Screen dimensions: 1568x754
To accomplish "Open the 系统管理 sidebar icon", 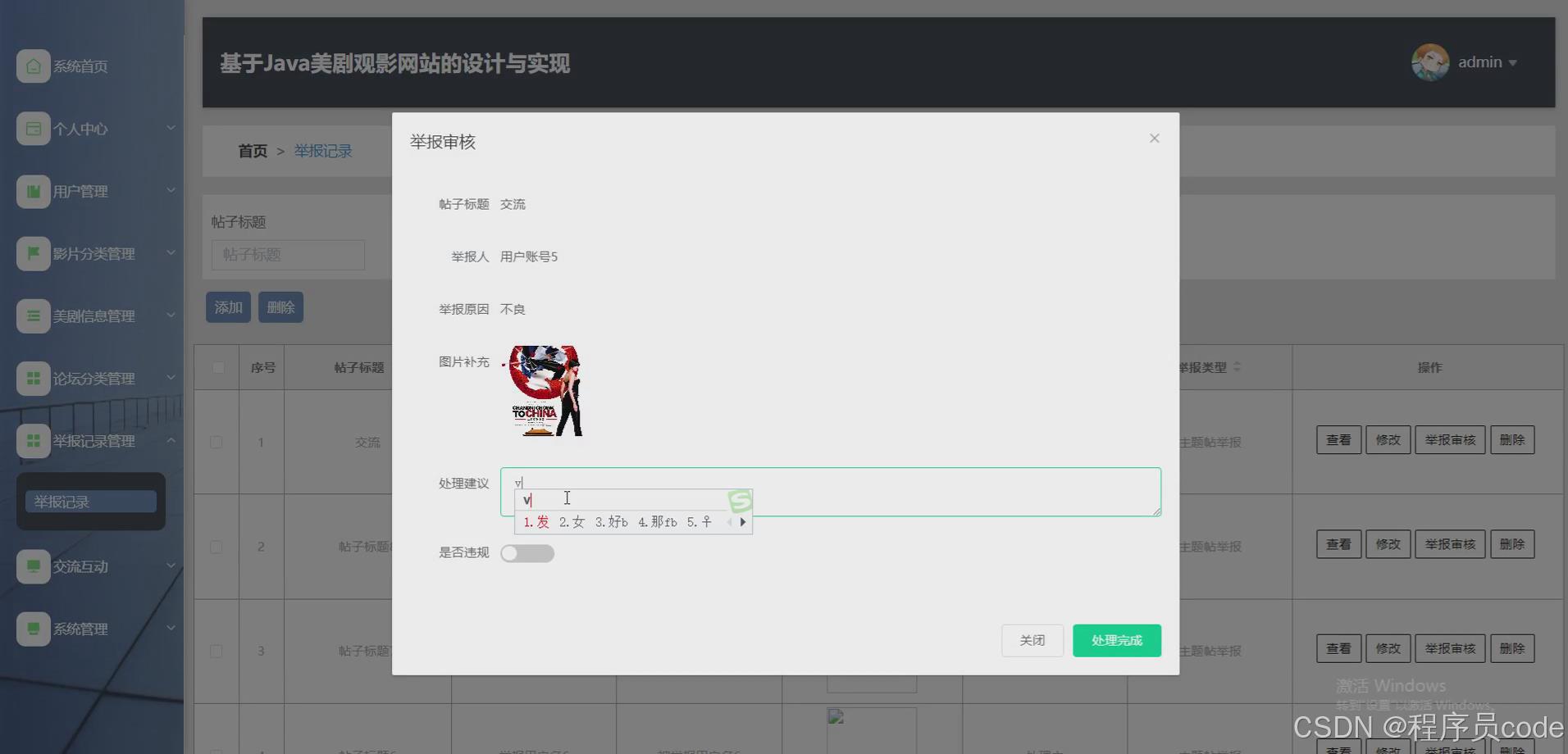I will [x=33, y=629].
